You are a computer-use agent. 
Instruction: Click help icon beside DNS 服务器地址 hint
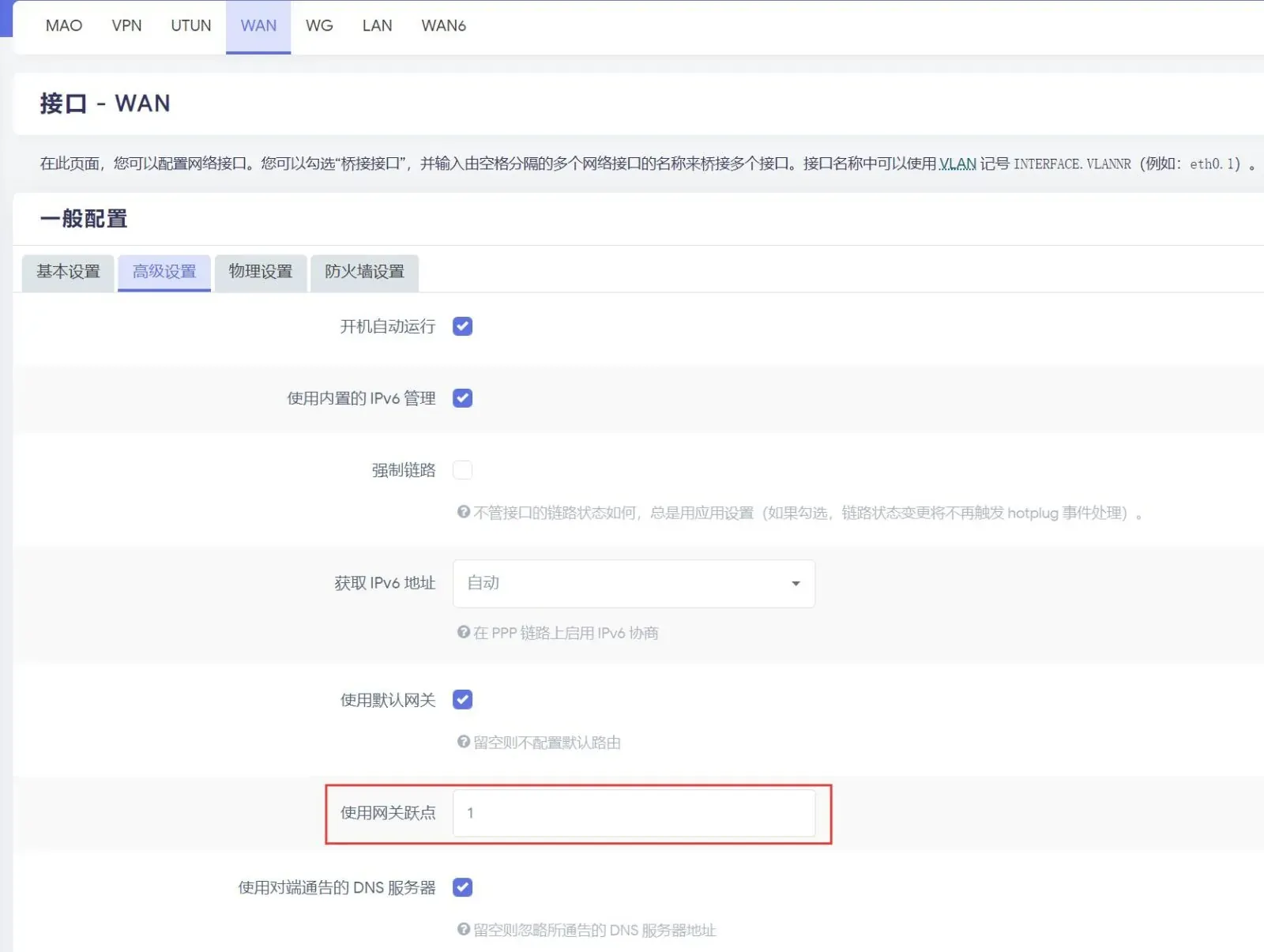pos(464,929)
